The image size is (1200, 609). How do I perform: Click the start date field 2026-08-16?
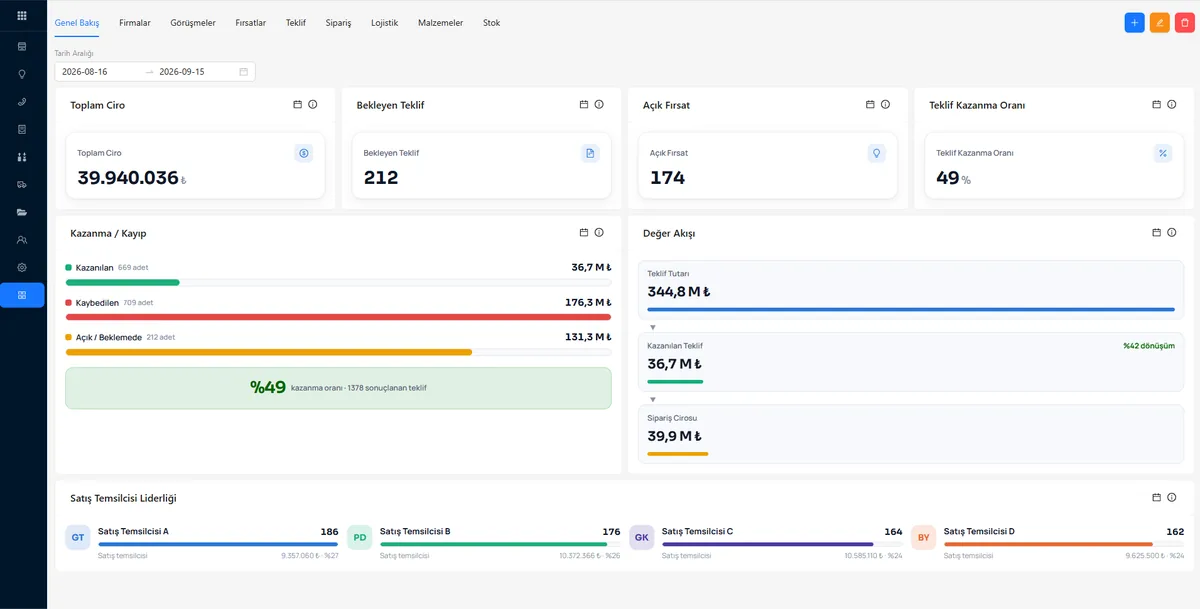point(99,72)
